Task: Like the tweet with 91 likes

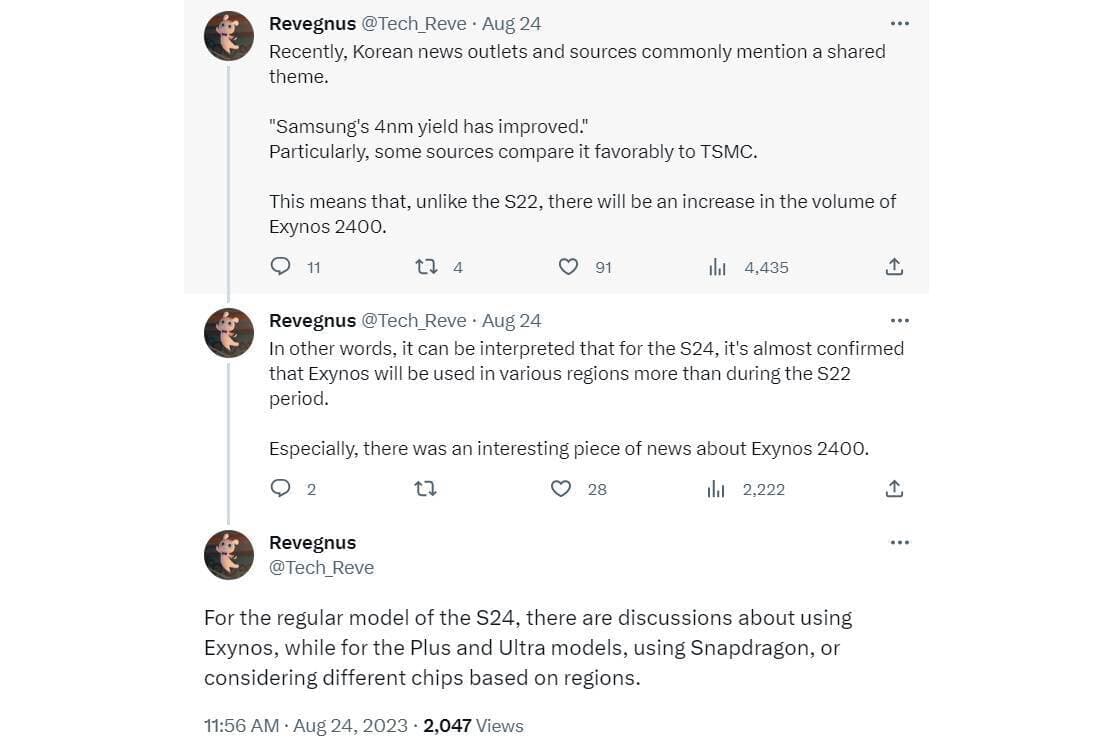Action: (x=568, y=267)
